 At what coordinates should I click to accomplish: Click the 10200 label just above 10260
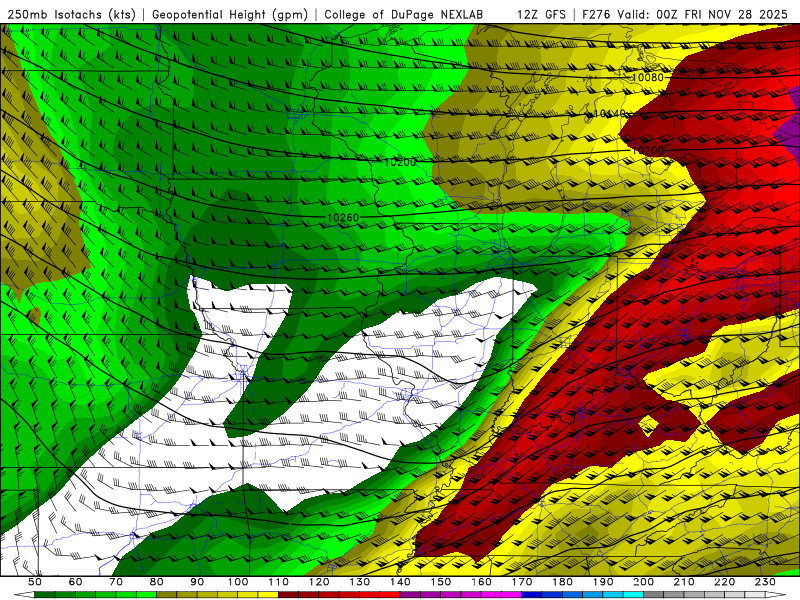[400, 162]
